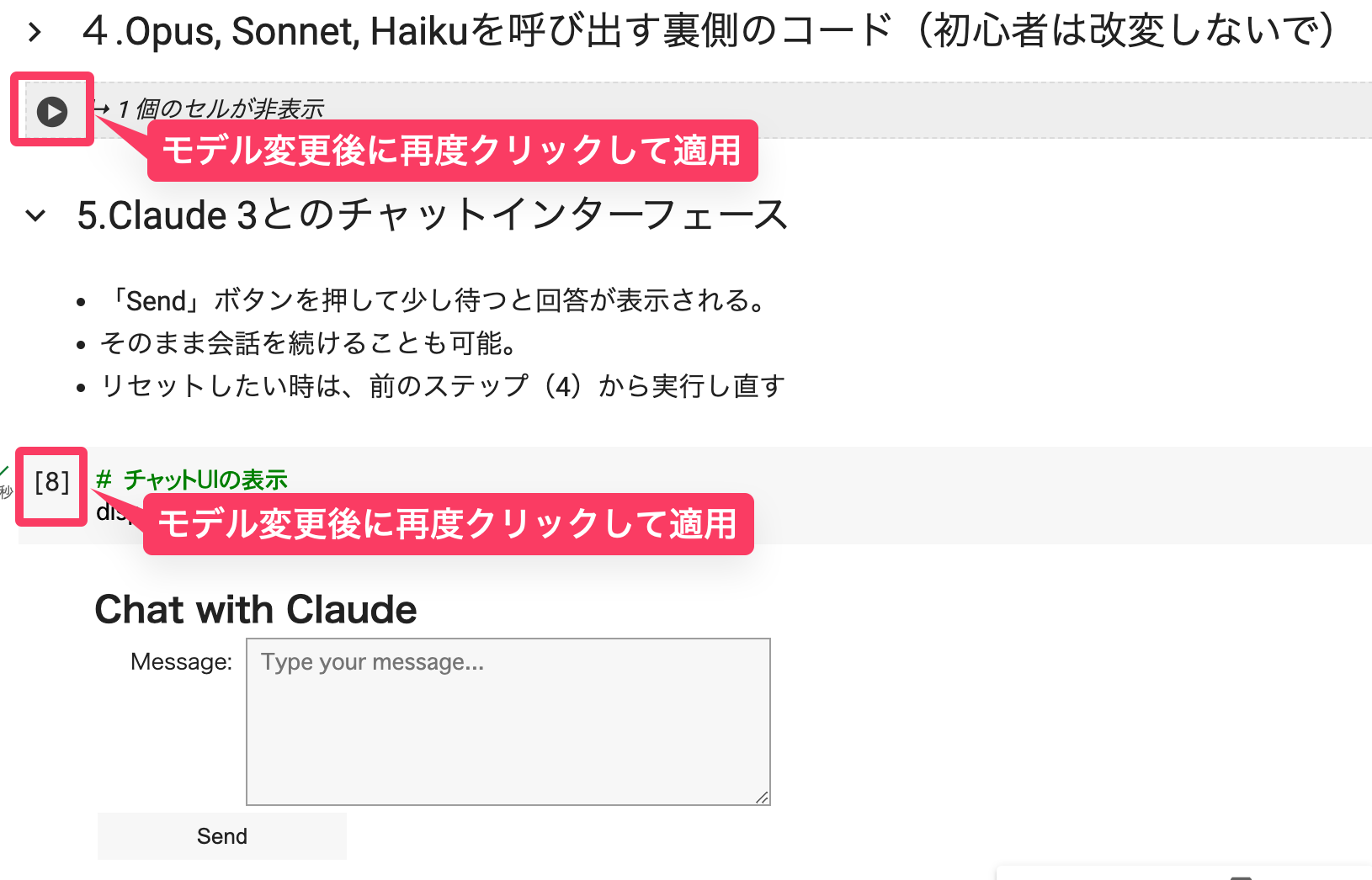Click the red callout beside the play button
The height and width of the screenshot is (880, 1372).
(x=452, y=151)
